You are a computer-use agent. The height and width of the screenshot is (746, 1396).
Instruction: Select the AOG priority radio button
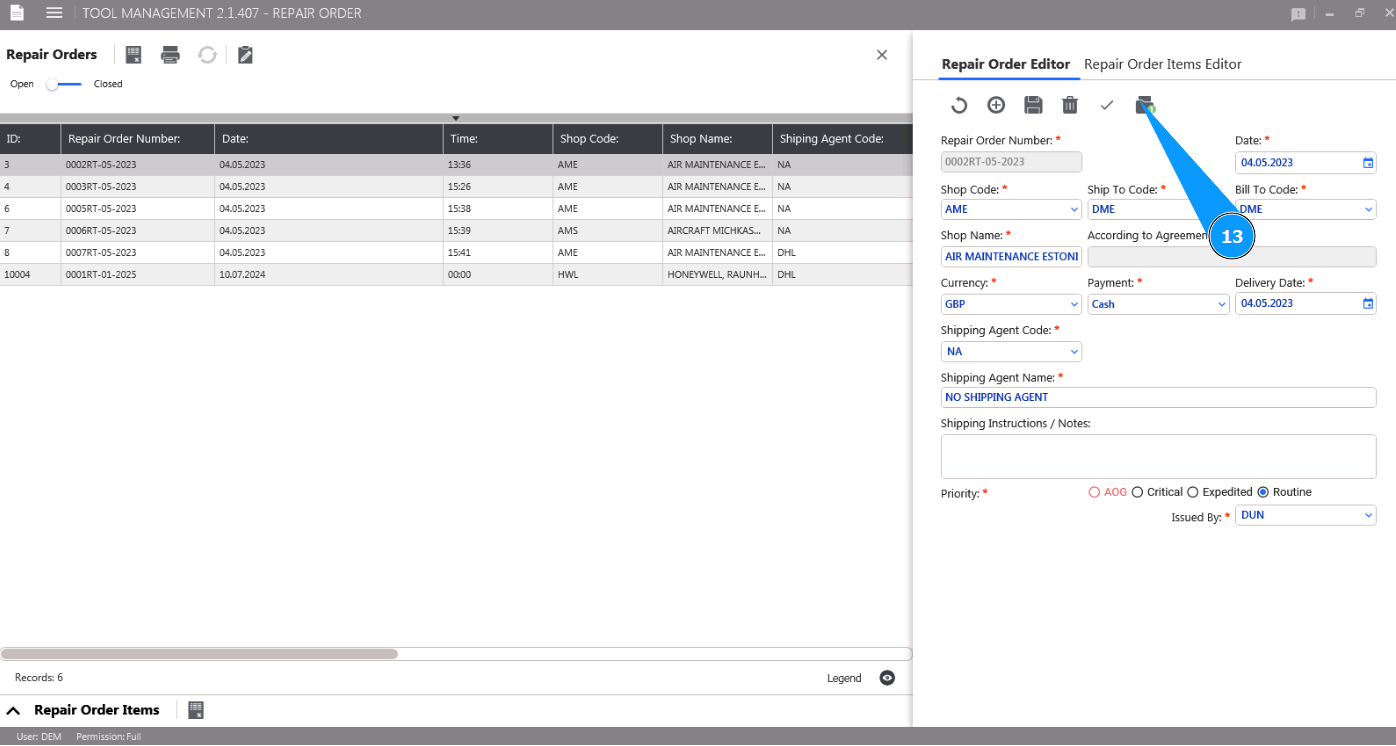[x=1094, y=492]
